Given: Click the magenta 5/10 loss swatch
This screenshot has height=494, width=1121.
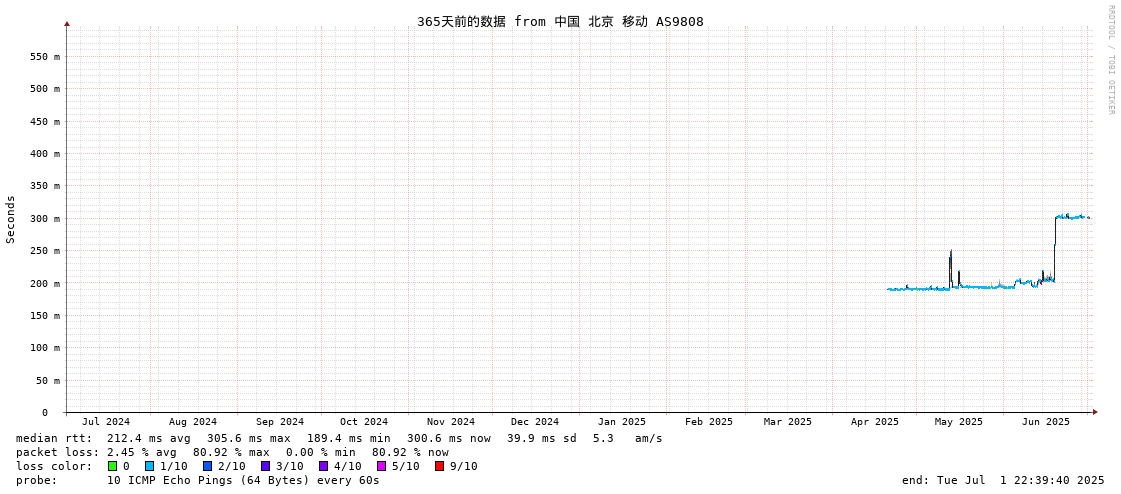Looking at the screenshot, I should tap(381, 466).
